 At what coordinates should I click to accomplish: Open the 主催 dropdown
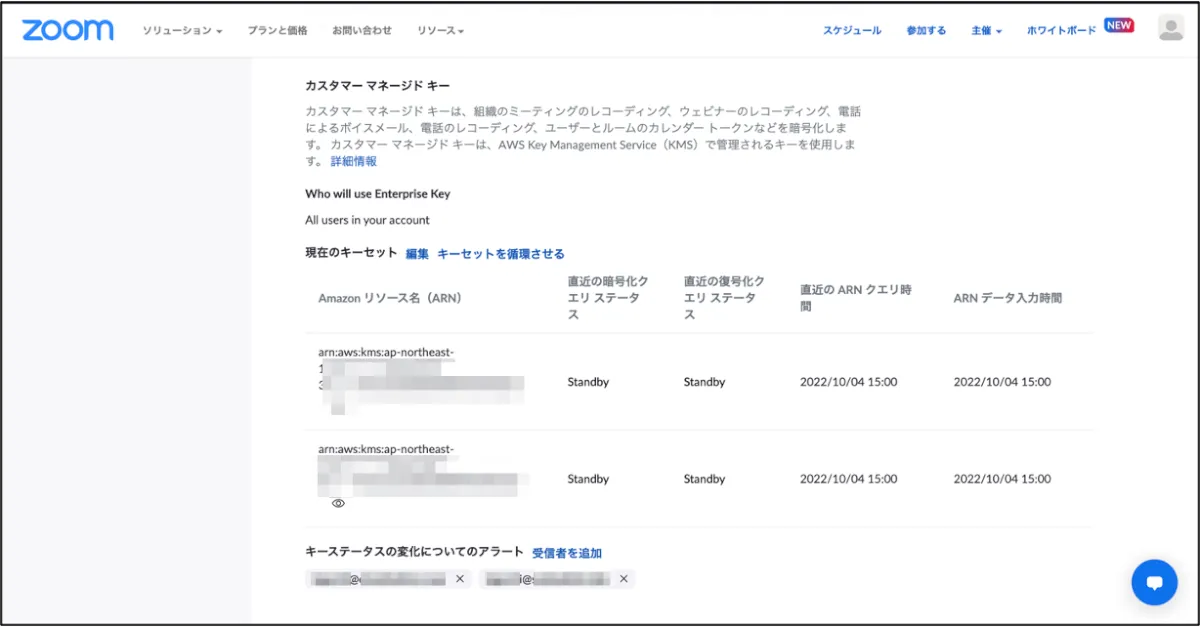coord(986,31)
